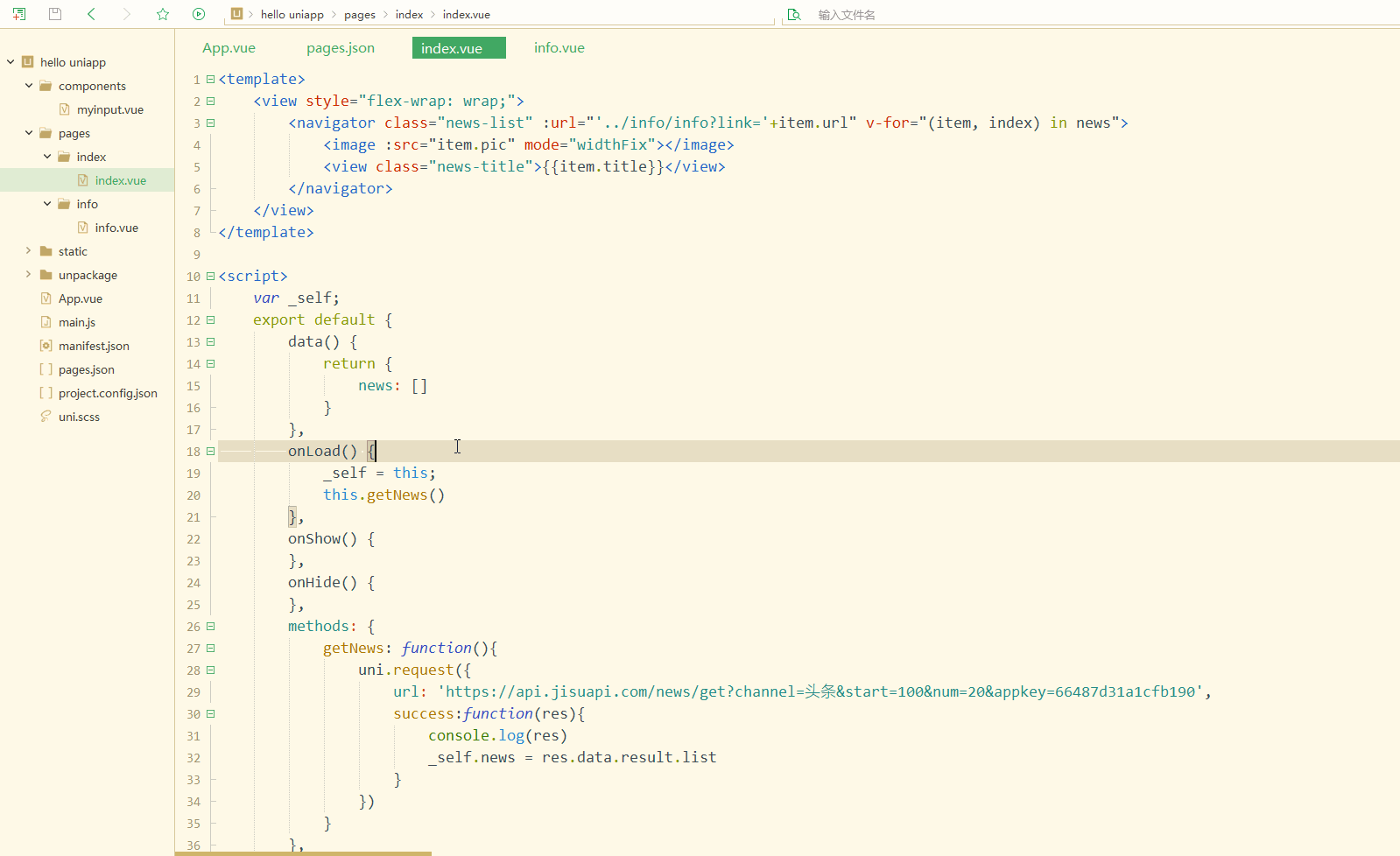Open main.js in file tree
Image resolution: width=1400 pixels, height=856 pixels.
tap(77, 322)
